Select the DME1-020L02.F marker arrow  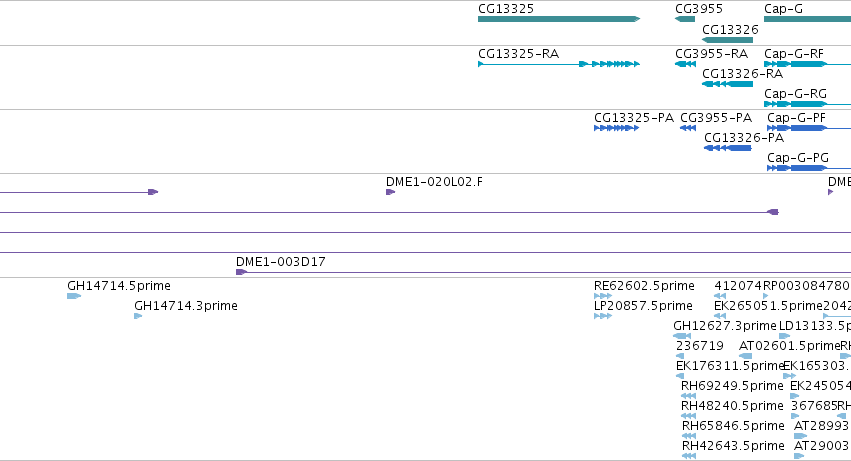pos(390,192)
